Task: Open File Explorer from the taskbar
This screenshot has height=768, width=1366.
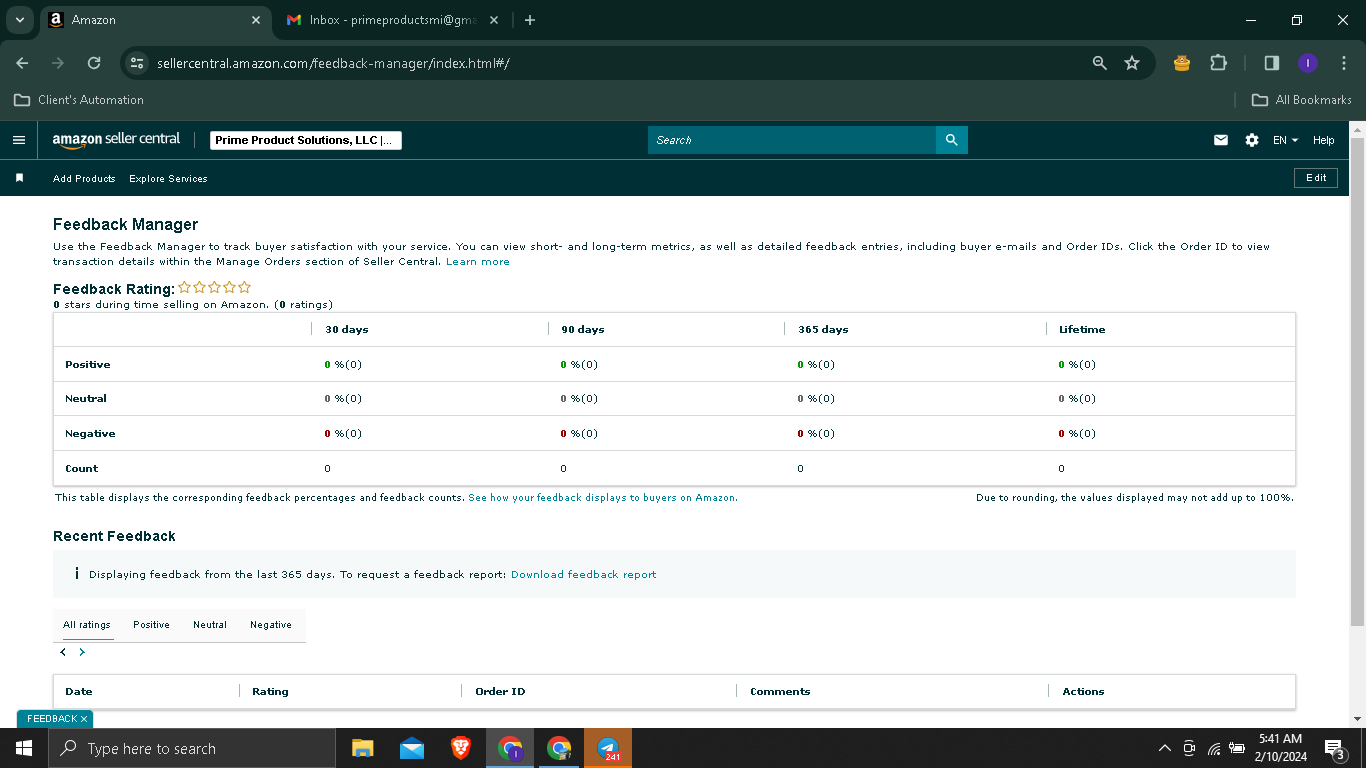Action: [362, 748]
